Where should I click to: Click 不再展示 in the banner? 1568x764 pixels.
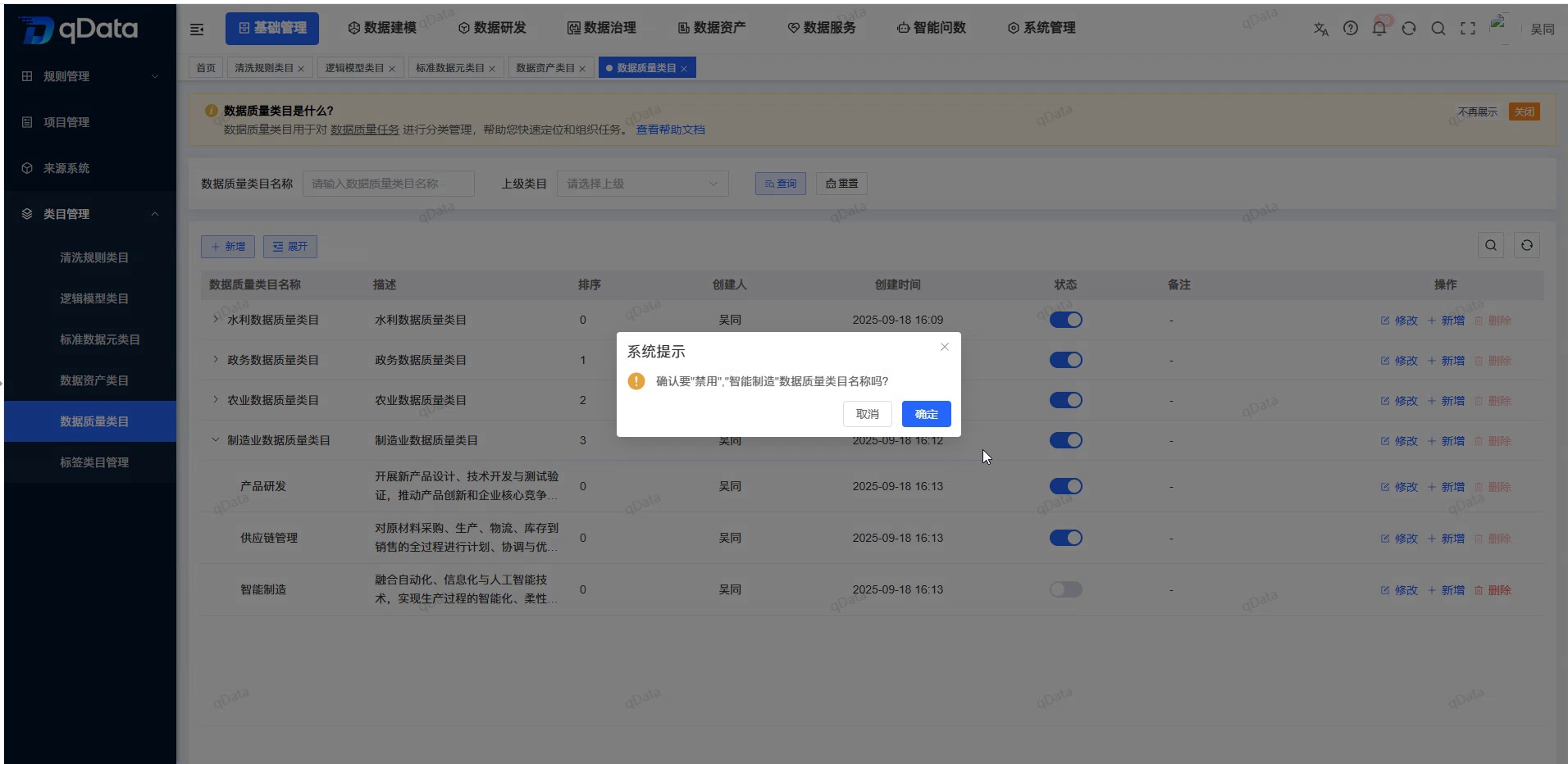[1478, 111]
